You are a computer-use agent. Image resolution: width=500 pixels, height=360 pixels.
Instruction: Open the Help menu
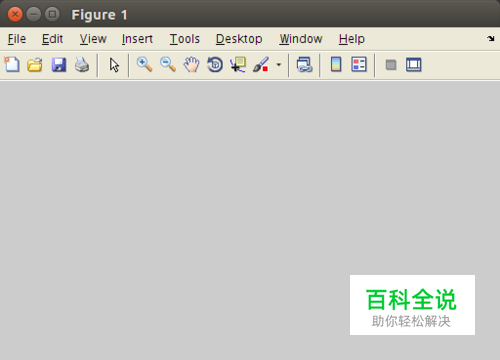click(x=352, y=39)
